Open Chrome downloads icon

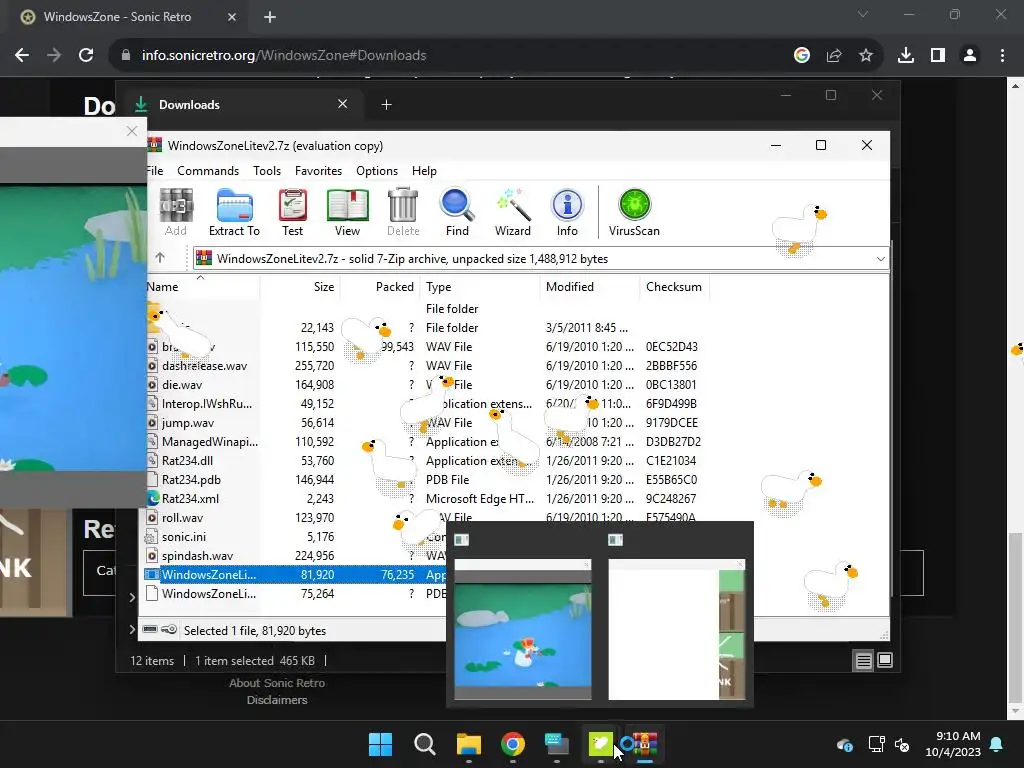pos(906,56)
